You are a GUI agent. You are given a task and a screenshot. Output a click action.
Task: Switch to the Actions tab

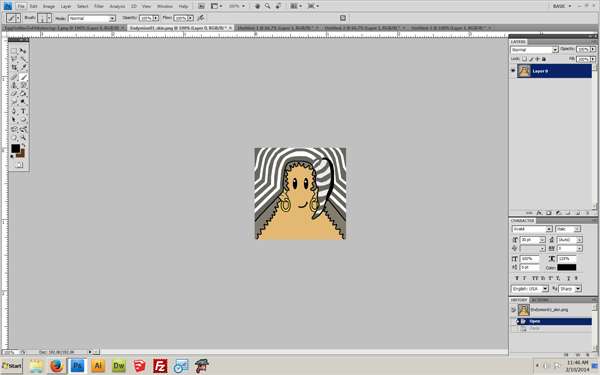540,300
